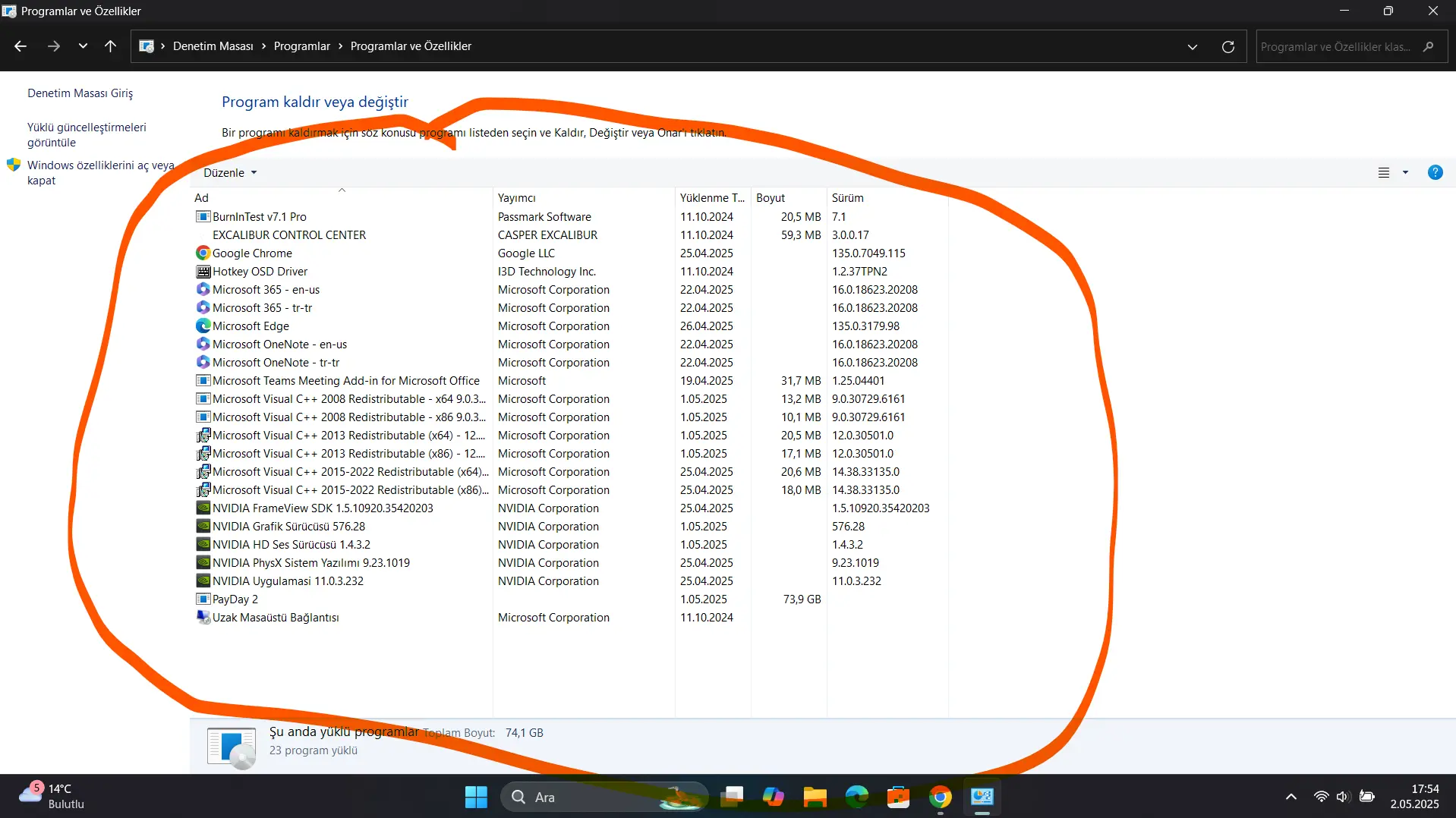Select Microsoft OneNote - en-us icon
The image size is (1456, 818).
[203, 345]
